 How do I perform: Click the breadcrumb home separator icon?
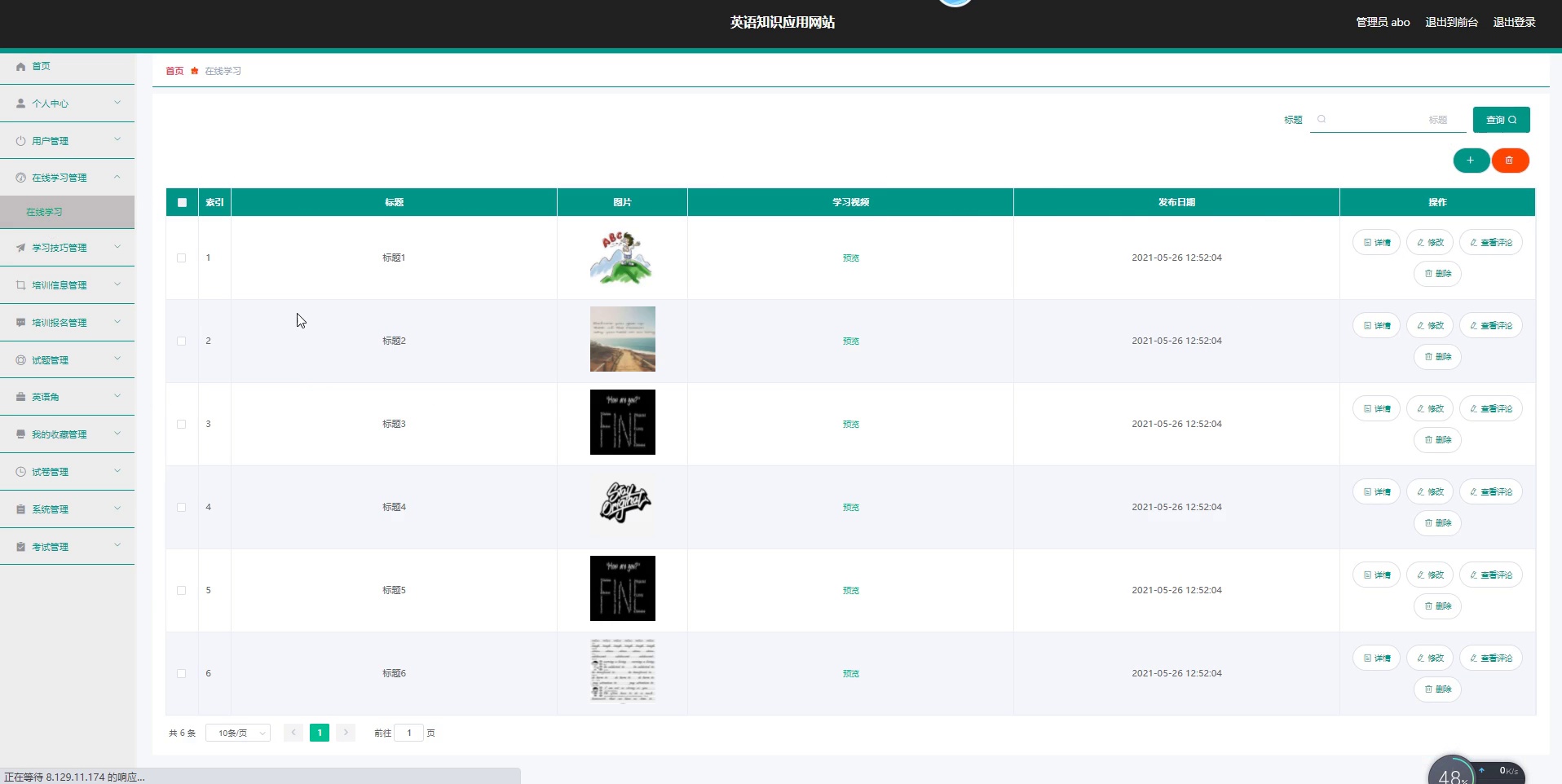(194, 71)
